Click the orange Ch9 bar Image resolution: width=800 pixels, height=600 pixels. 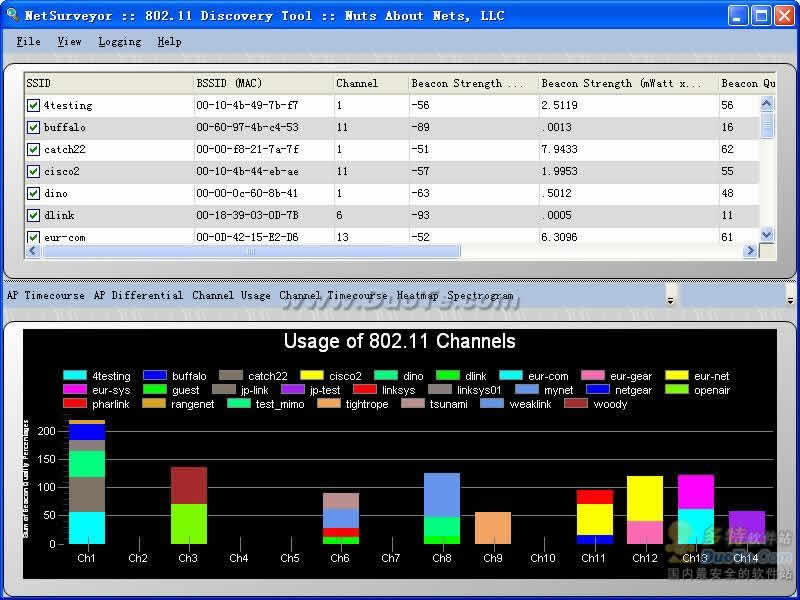click(493, 528)
